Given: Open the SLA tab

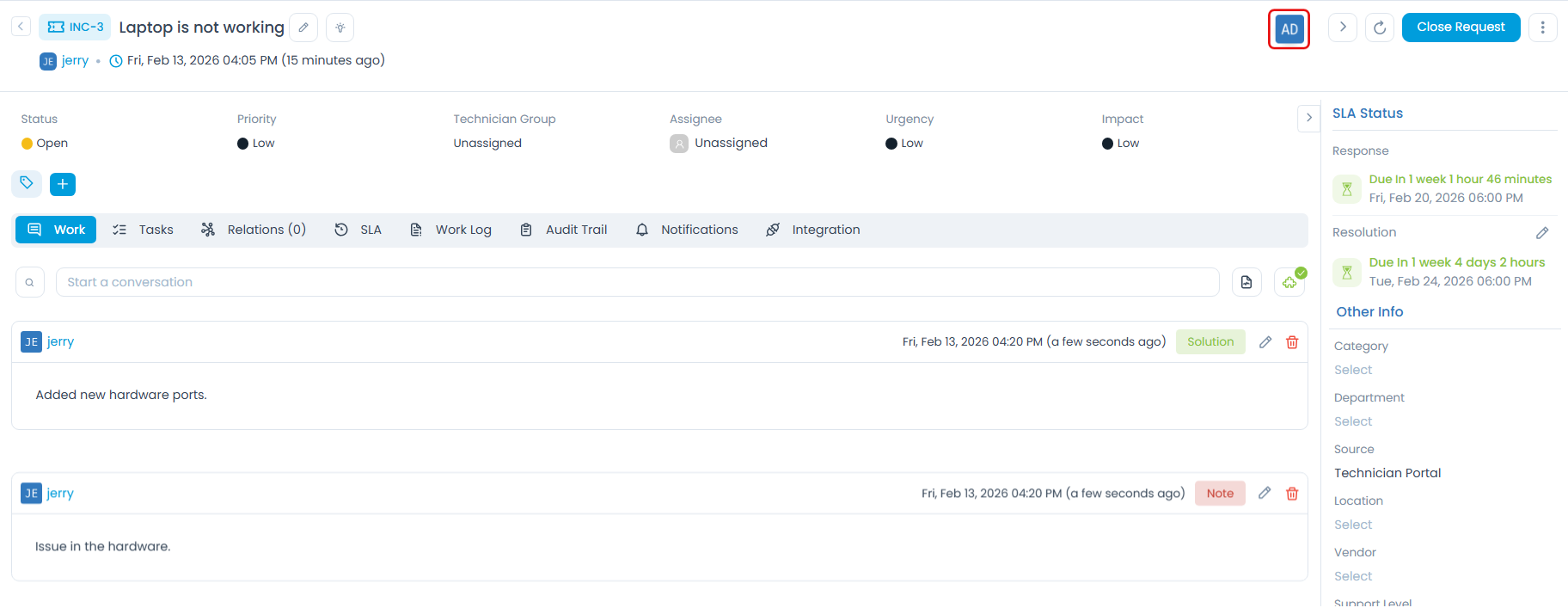Looking at the screenshot, I should tap(358, 230).
